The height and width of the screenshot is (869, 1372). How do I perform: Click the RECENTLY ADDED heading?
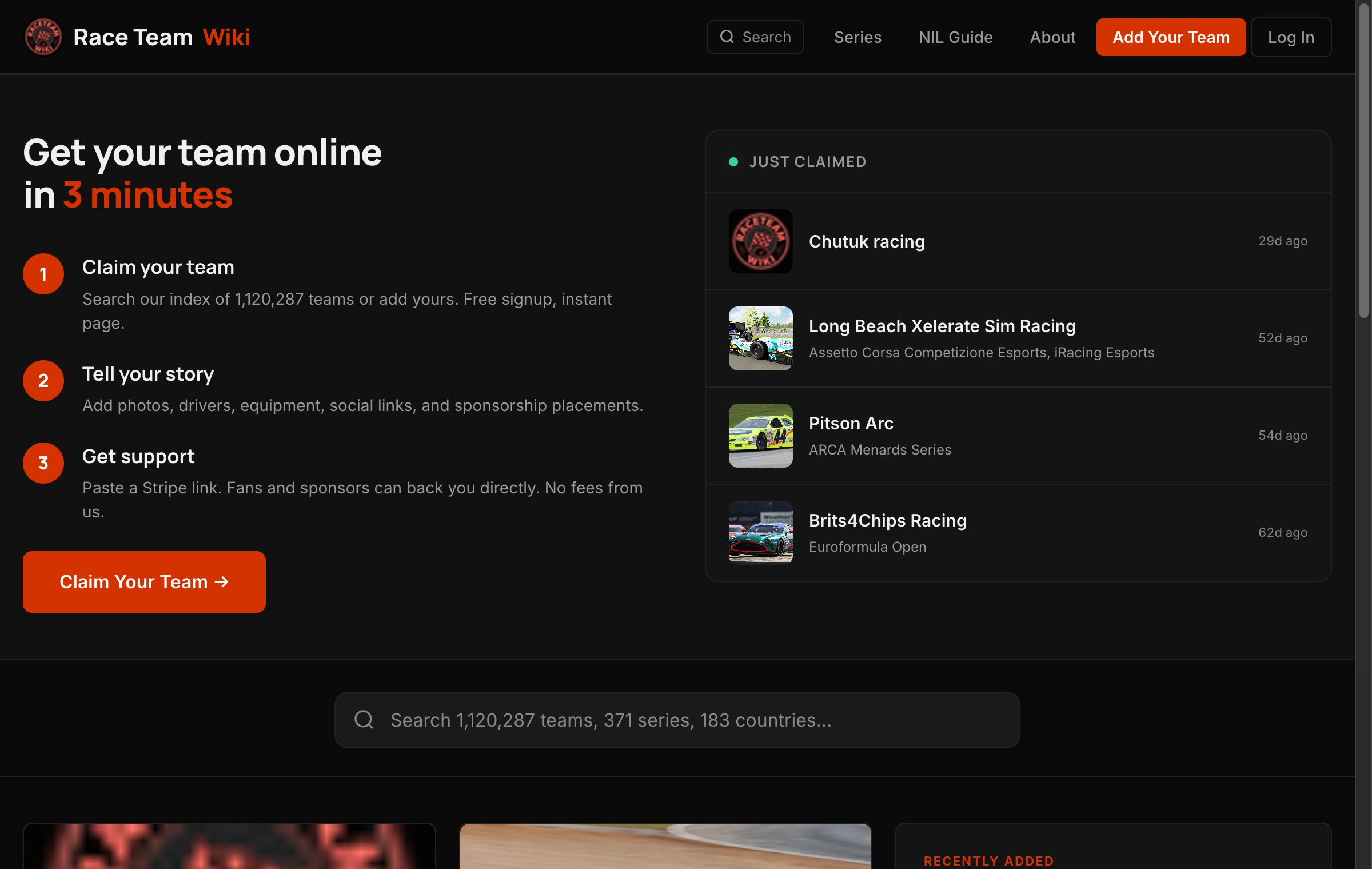[x=988, y=861]
